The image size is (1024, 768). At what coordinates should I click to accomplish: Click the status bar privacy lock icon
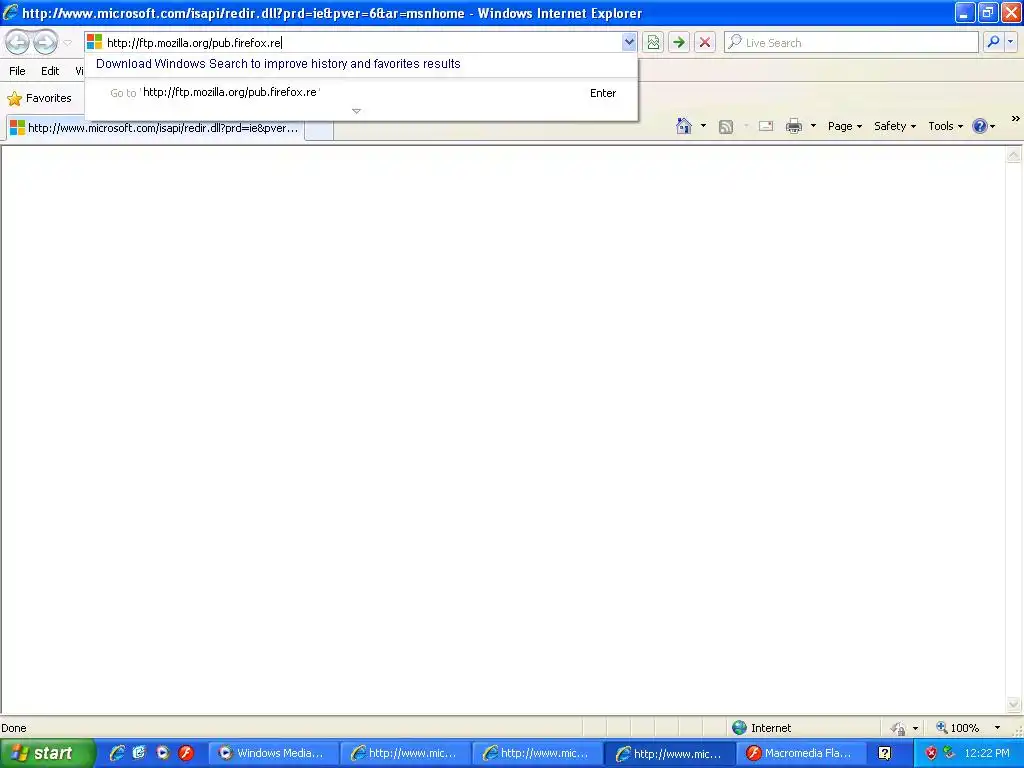(899, 728)
